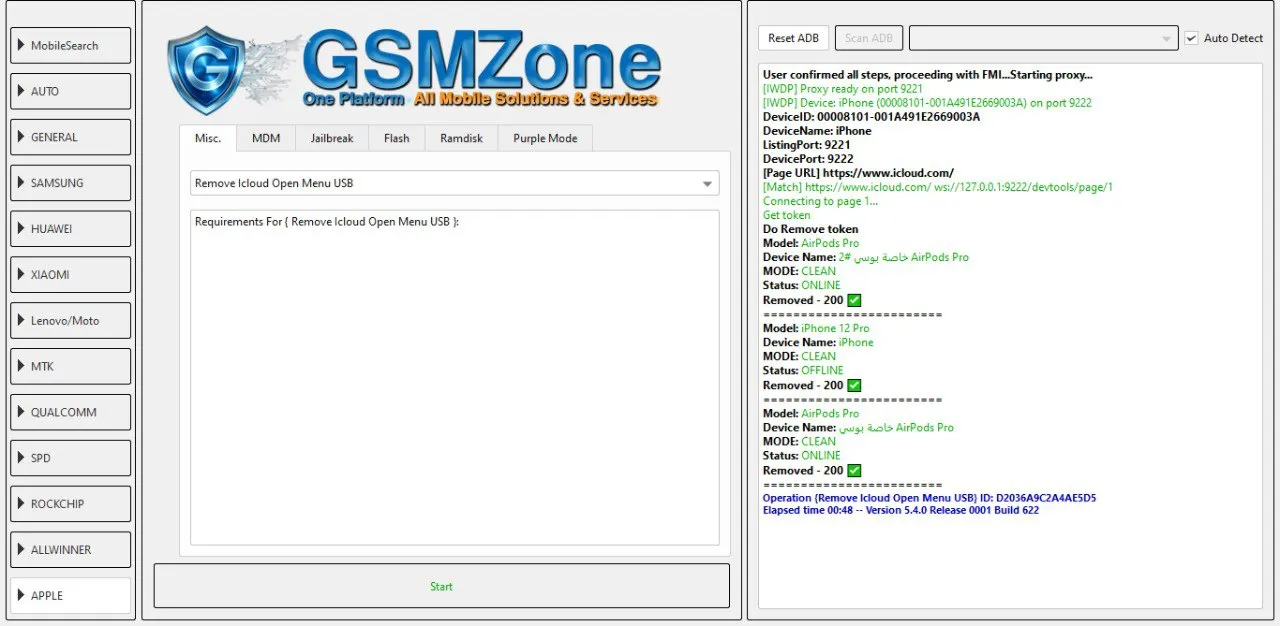Open the Jailbreak tab

click(331, 138)
